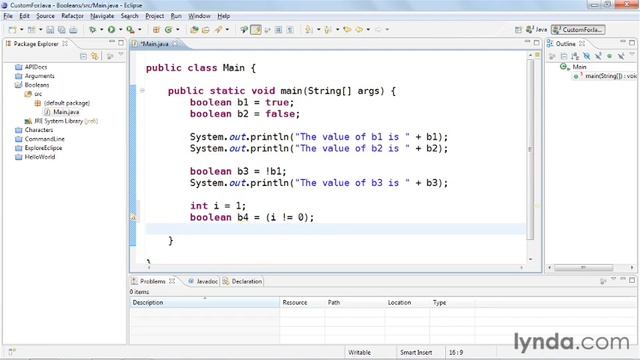Open the Next Annotation dropdown arrow
Screen dimensions: 640x360
[x=318, y=29]
